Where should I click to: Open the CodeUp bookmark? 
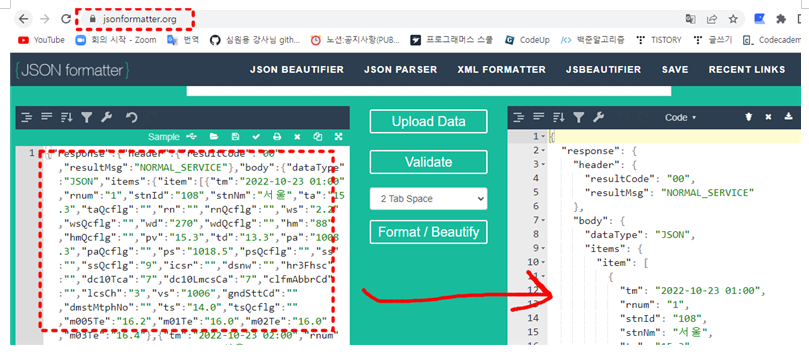tap(527, 40)
